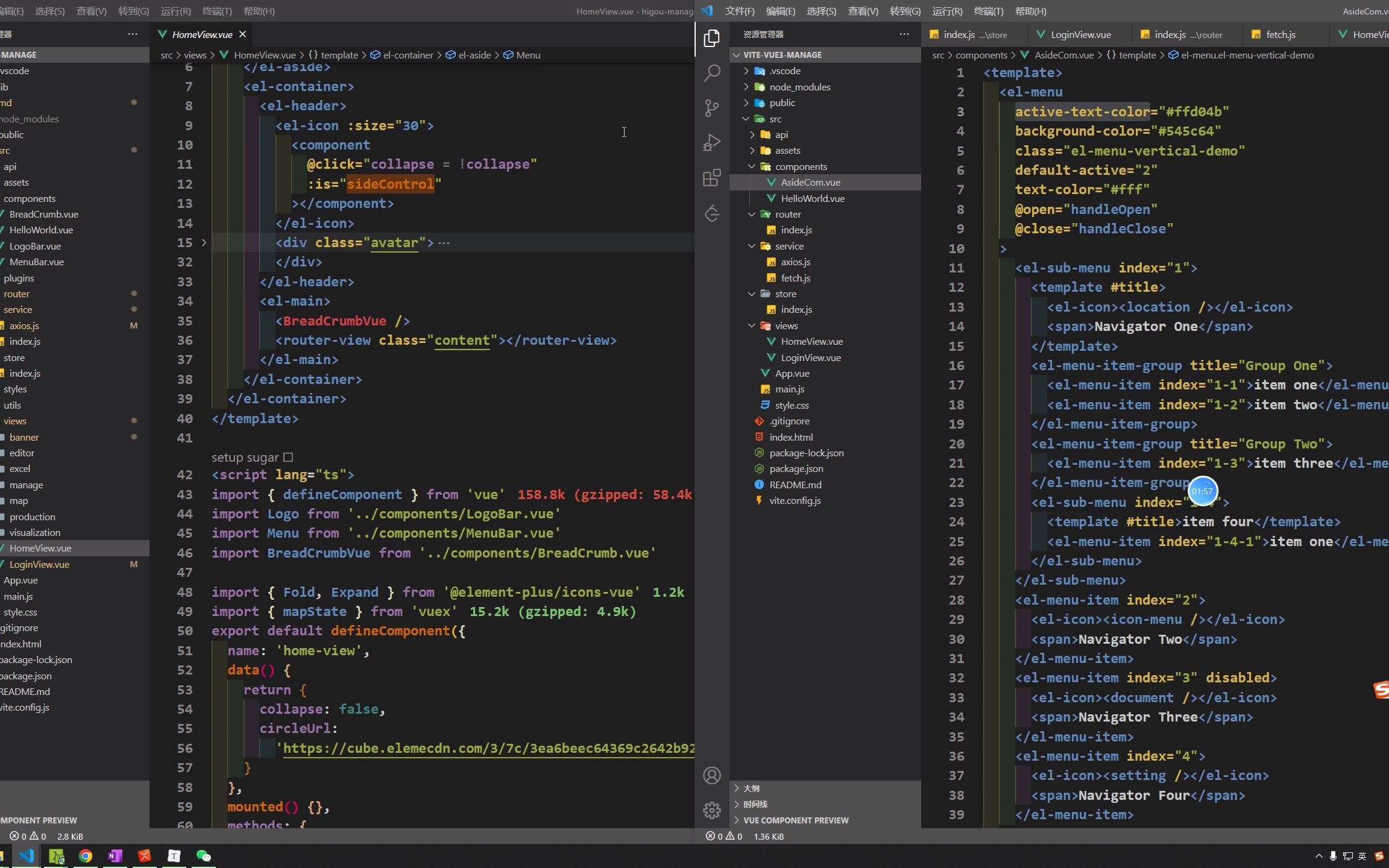Close the HomeView.vue tab
The height and width of the screenshot is (868, 1389).
[x=242, y=34]
